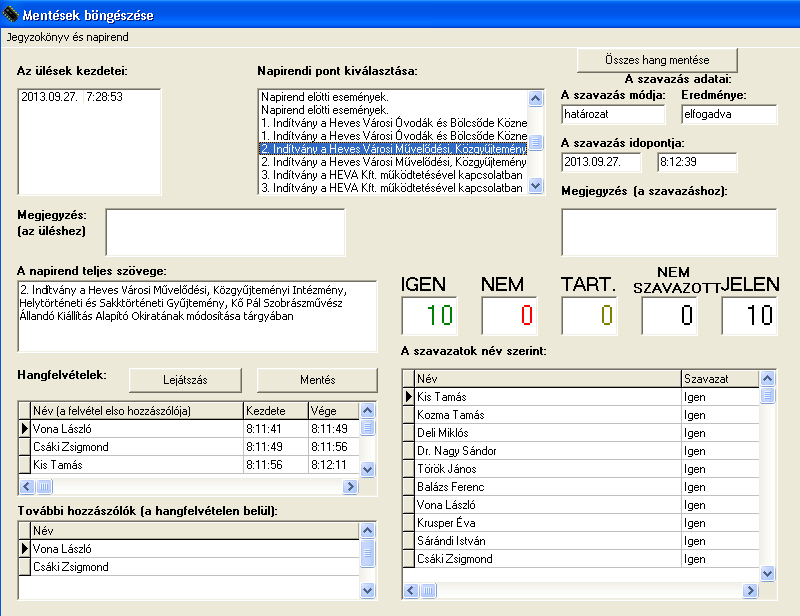Focus the Megjegyzés (az üléshez) text box

pyautogui.click(x=226, y=232)
